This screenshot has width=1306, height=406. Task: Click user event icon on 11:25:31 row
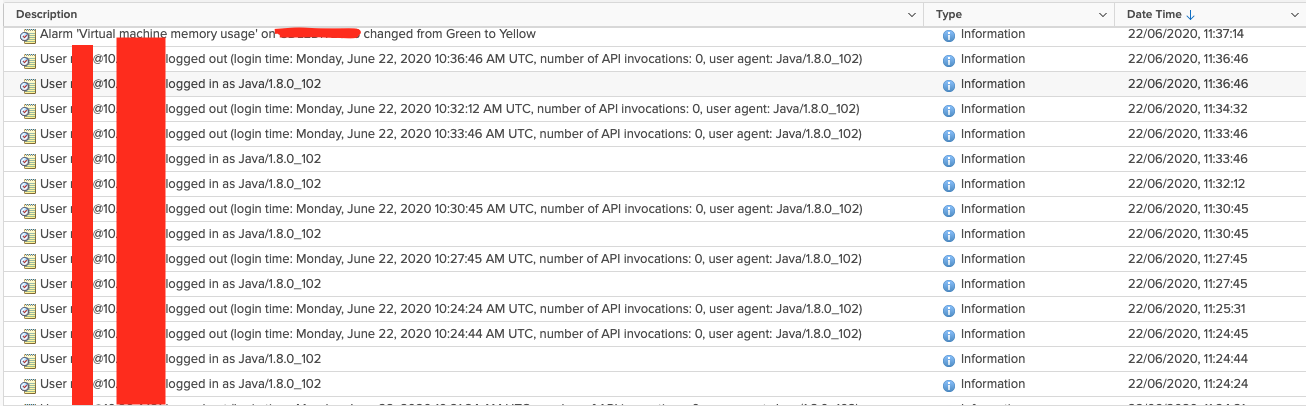(x=28, y=310)
